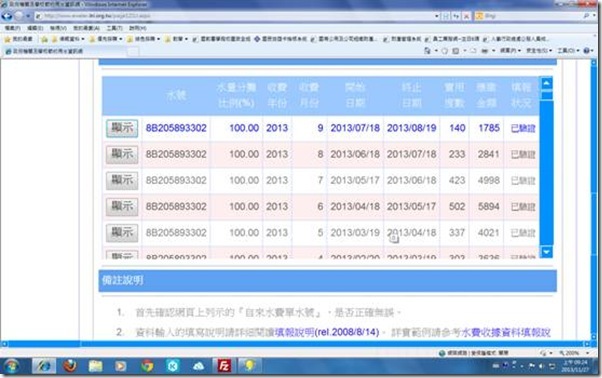Open Windows Media Player taskbar icon
The image size is (602, 378).
[121, 366]
